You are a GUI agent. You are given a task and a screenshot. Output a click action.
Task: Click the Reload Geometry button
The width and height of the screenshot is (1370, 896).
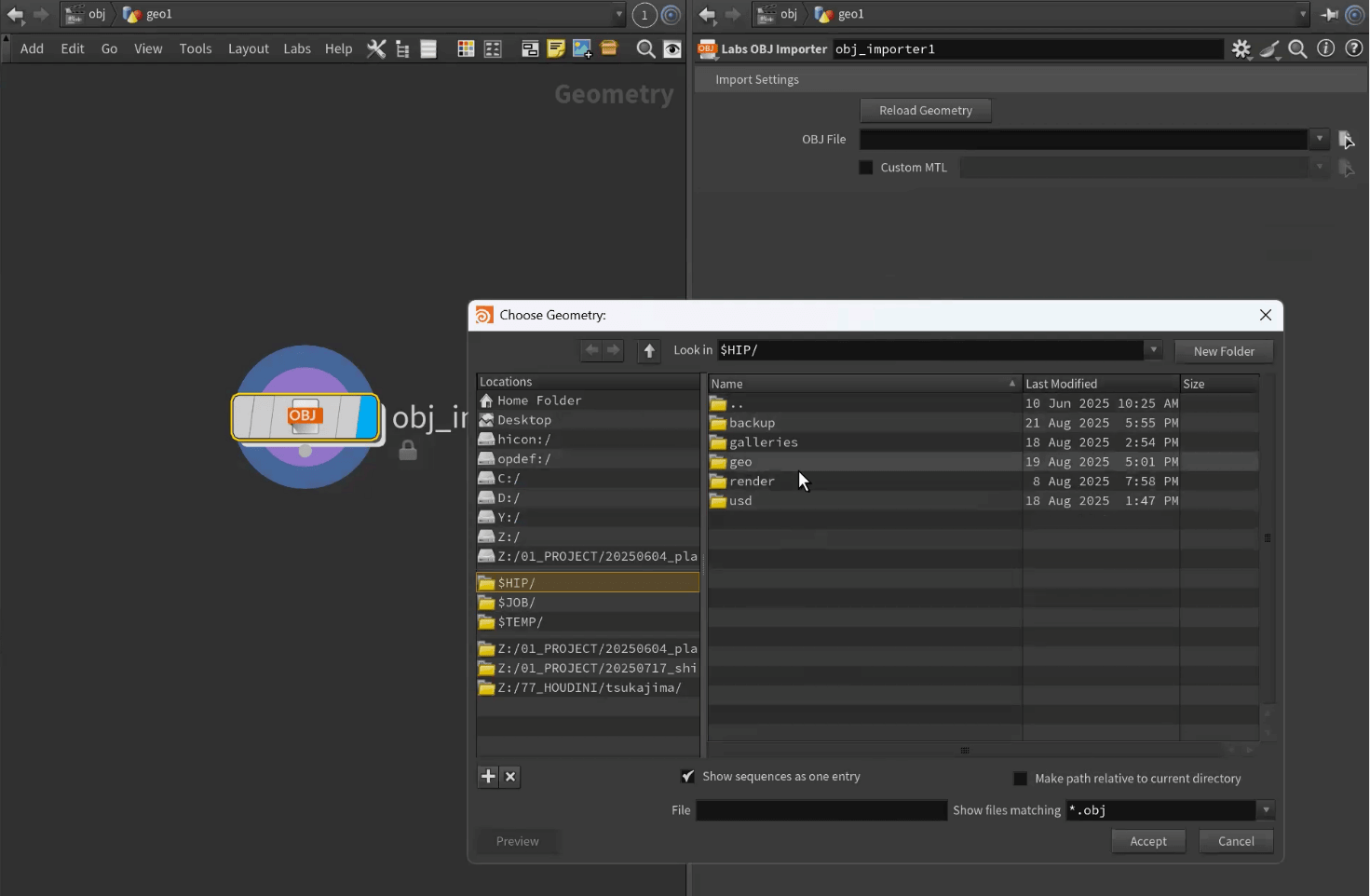coord(925,110)
